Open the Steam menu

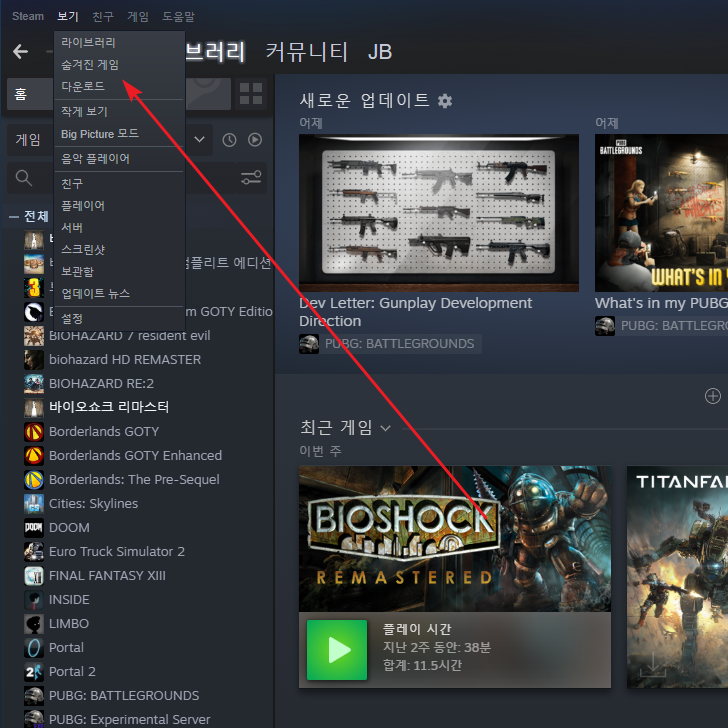click(x=28, y=16)
